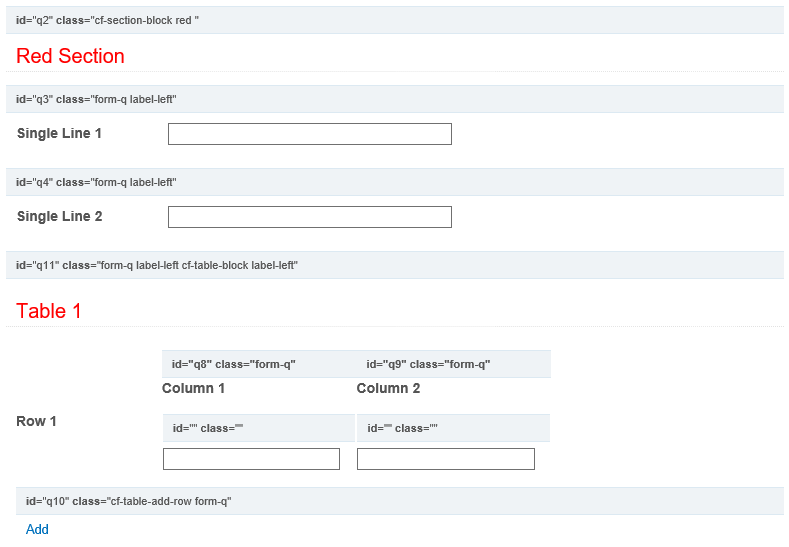Click the Row 1 label
789x547 pixels.
coord(36,421)
